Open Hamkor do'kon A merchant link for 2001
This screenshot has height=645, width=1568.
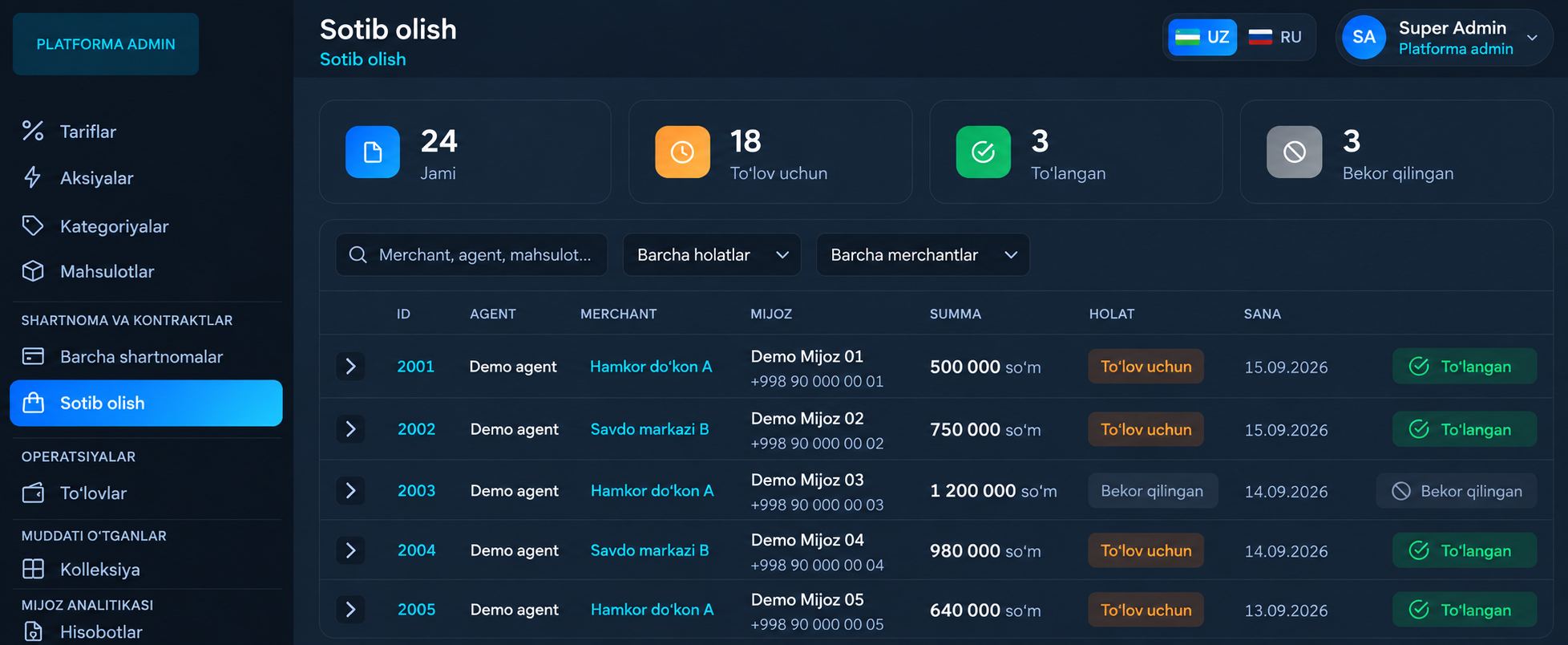pos(651,367)
